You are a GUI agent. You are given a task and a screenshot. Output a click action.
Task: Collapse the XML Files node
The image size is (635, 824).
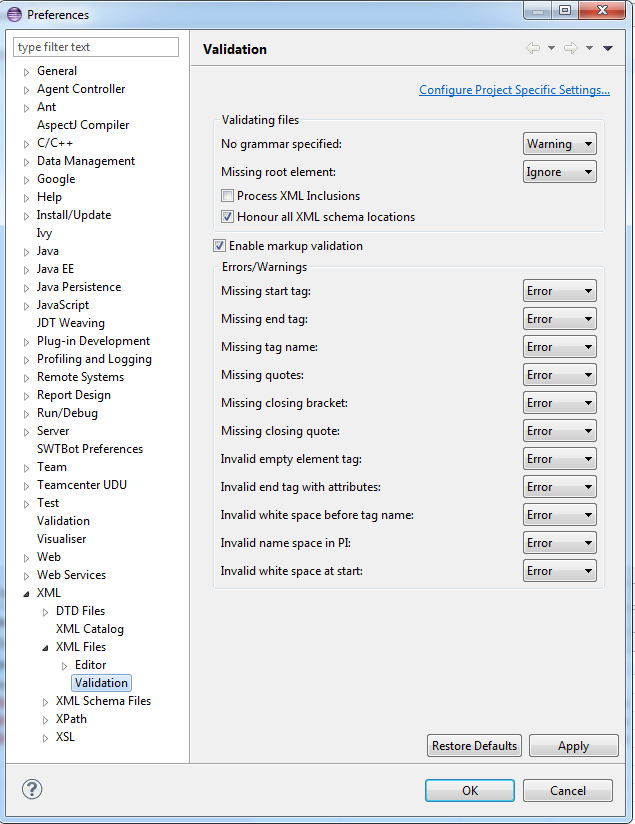tap(45, 648)
